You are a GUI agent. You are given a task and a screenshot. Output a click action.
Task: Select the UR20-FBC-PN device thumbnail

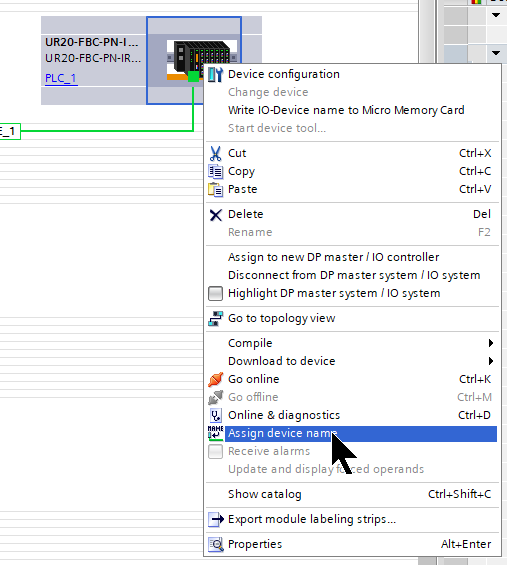(202, 60)
